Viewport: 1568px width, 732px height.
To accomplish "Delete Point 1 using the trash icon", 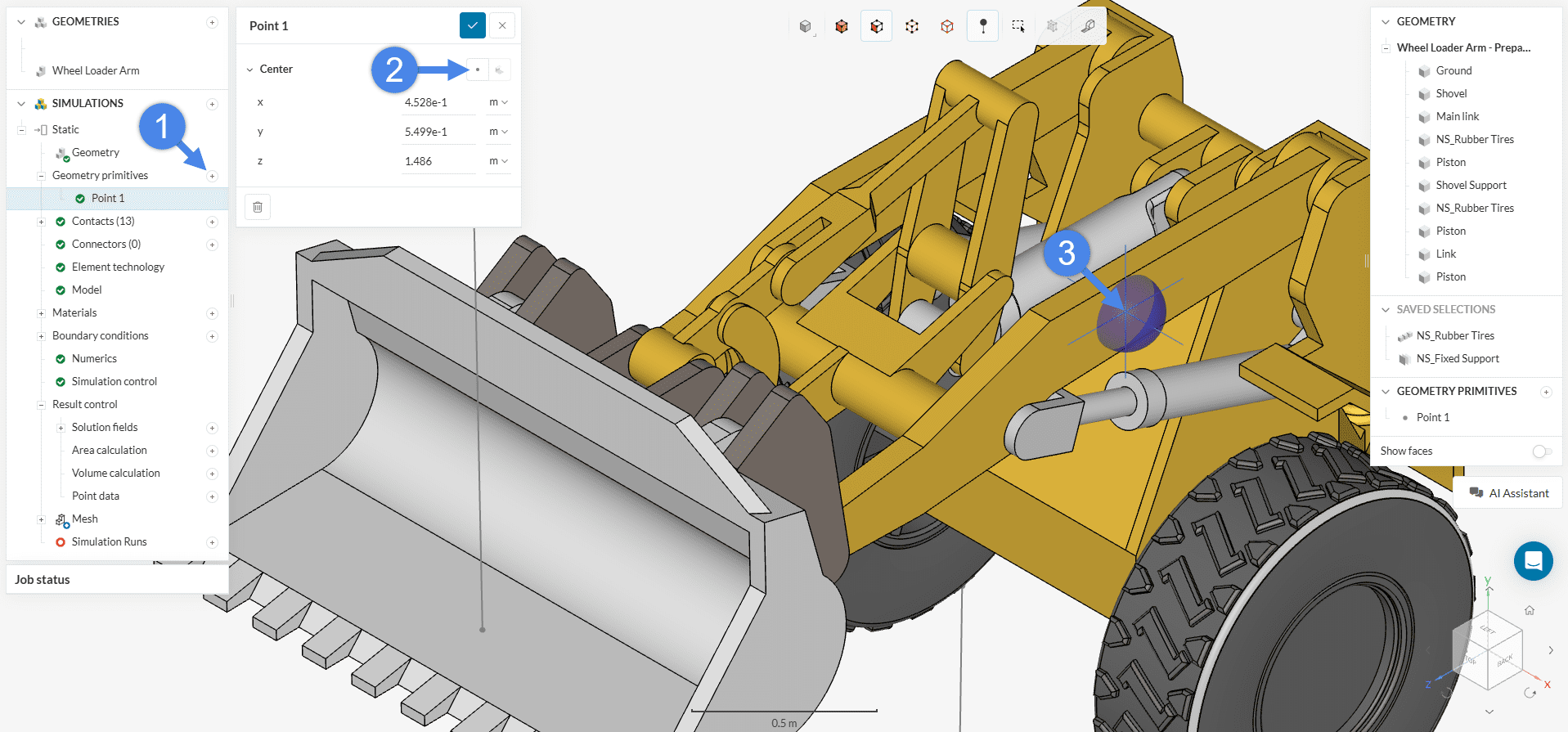I will [258, 207].
